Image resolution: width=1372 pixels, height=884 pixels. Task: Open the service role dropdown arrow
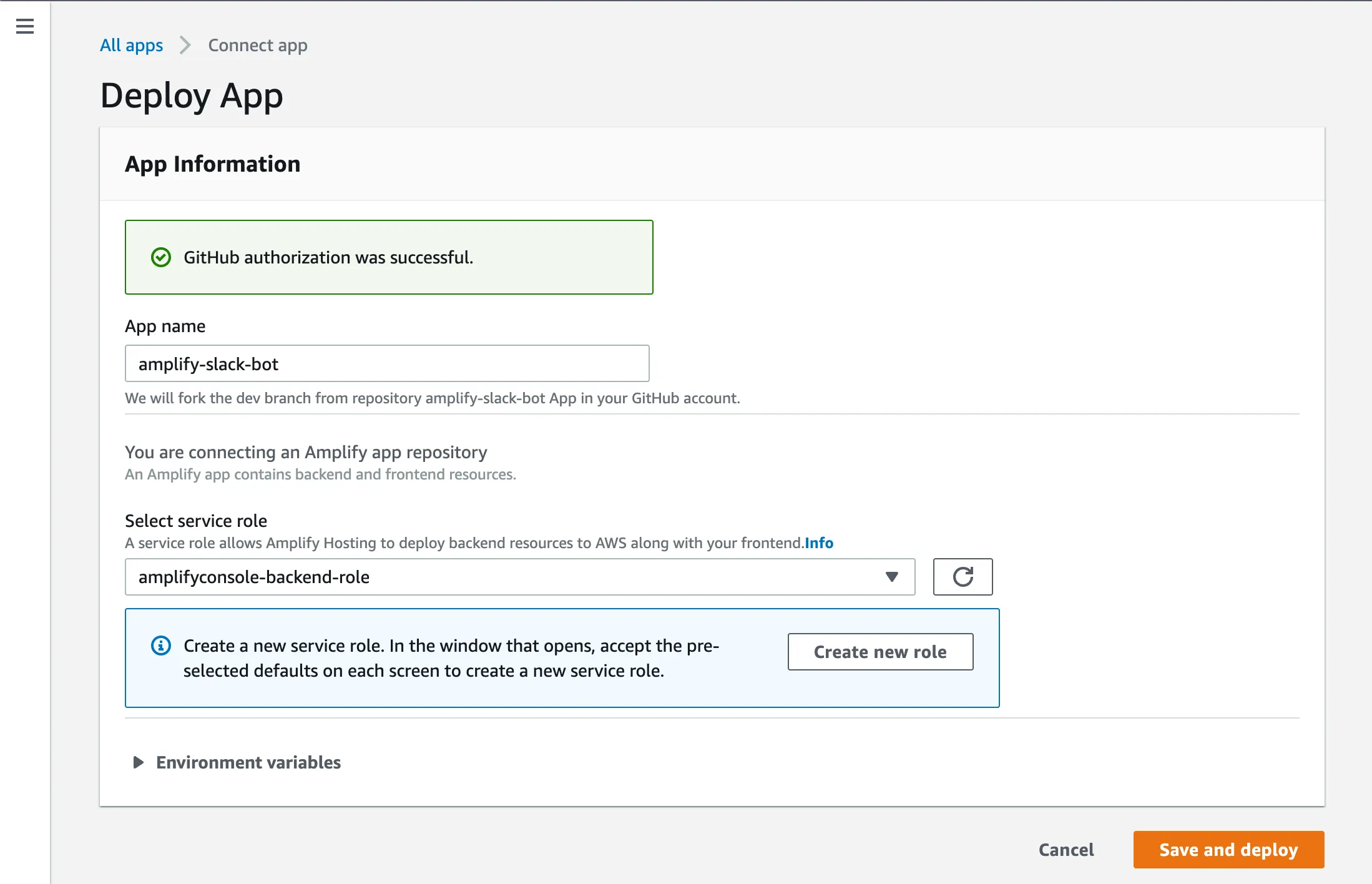click(x=892, y=577)
